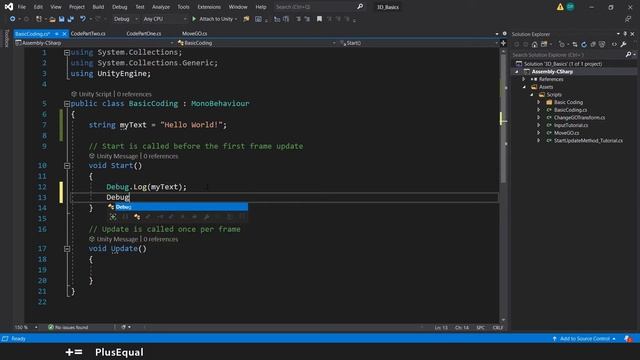Select ChangeGOTransform.cs in Solution Explorer
The width and height of the screenshot is (640, 360).
click(579, 118)
